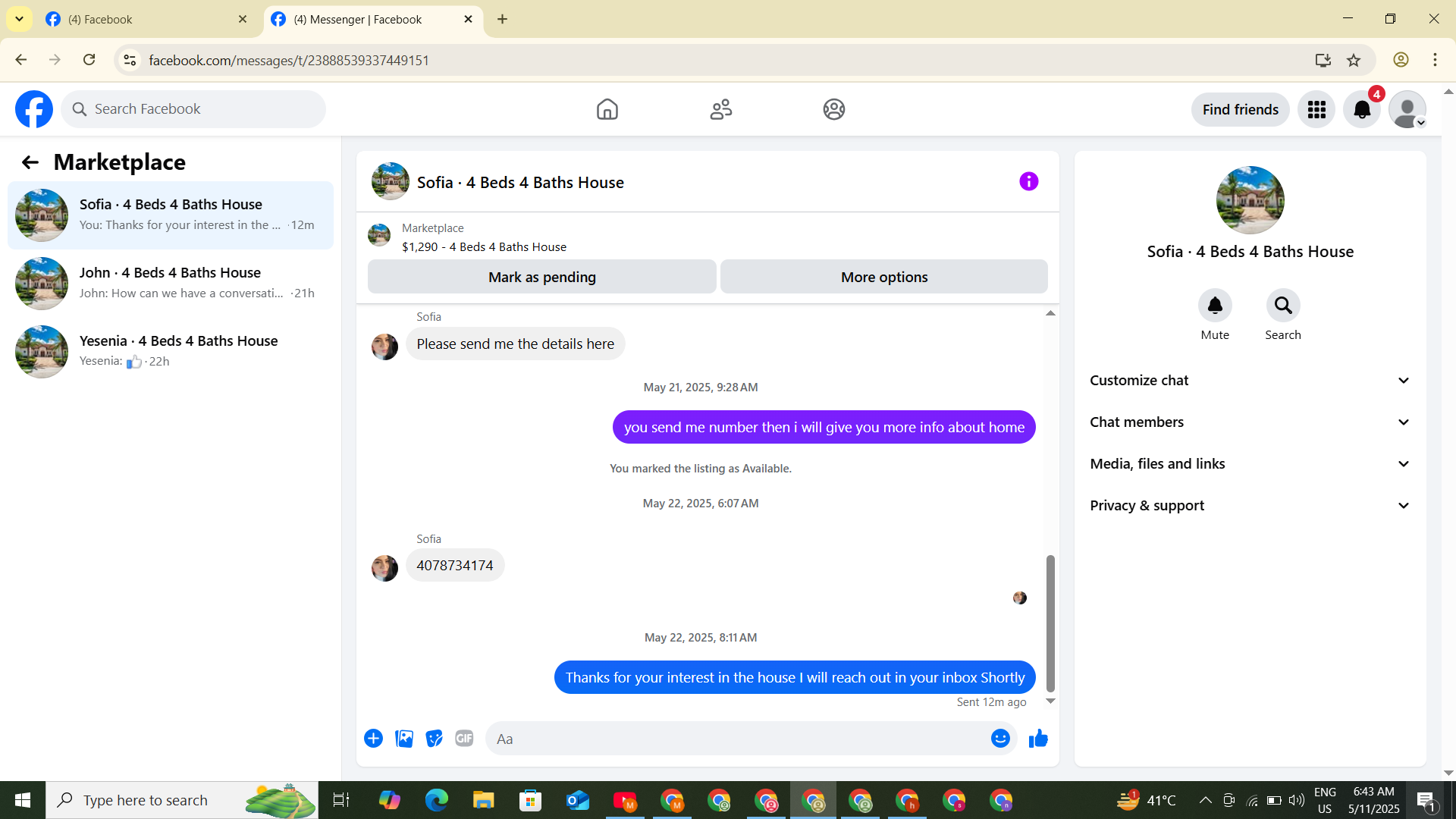The image size is (1456, 819).
Task: Launch Microsoft Edge from taskbar
Action: [x=436, y=800]
